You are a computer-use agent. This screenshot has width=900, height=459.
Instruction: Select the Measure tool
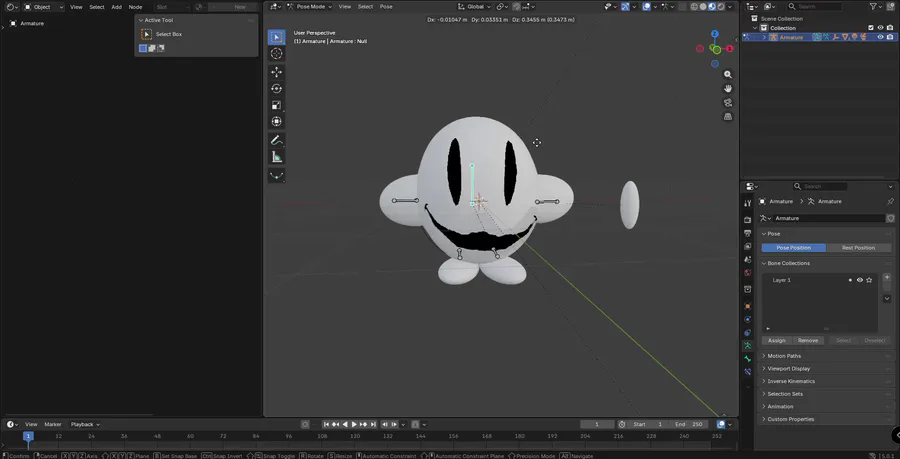click(x=277, y=157)
